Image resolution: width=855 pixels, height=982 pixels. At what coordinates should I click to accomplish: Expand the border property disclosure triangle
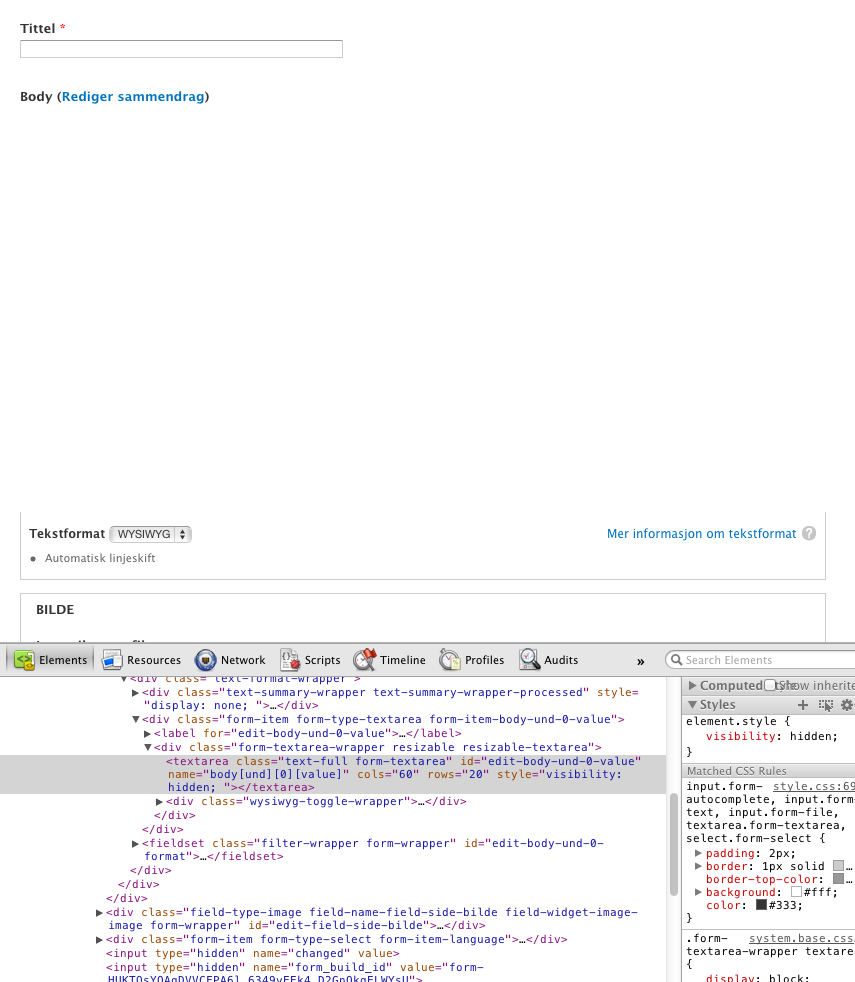698,866
